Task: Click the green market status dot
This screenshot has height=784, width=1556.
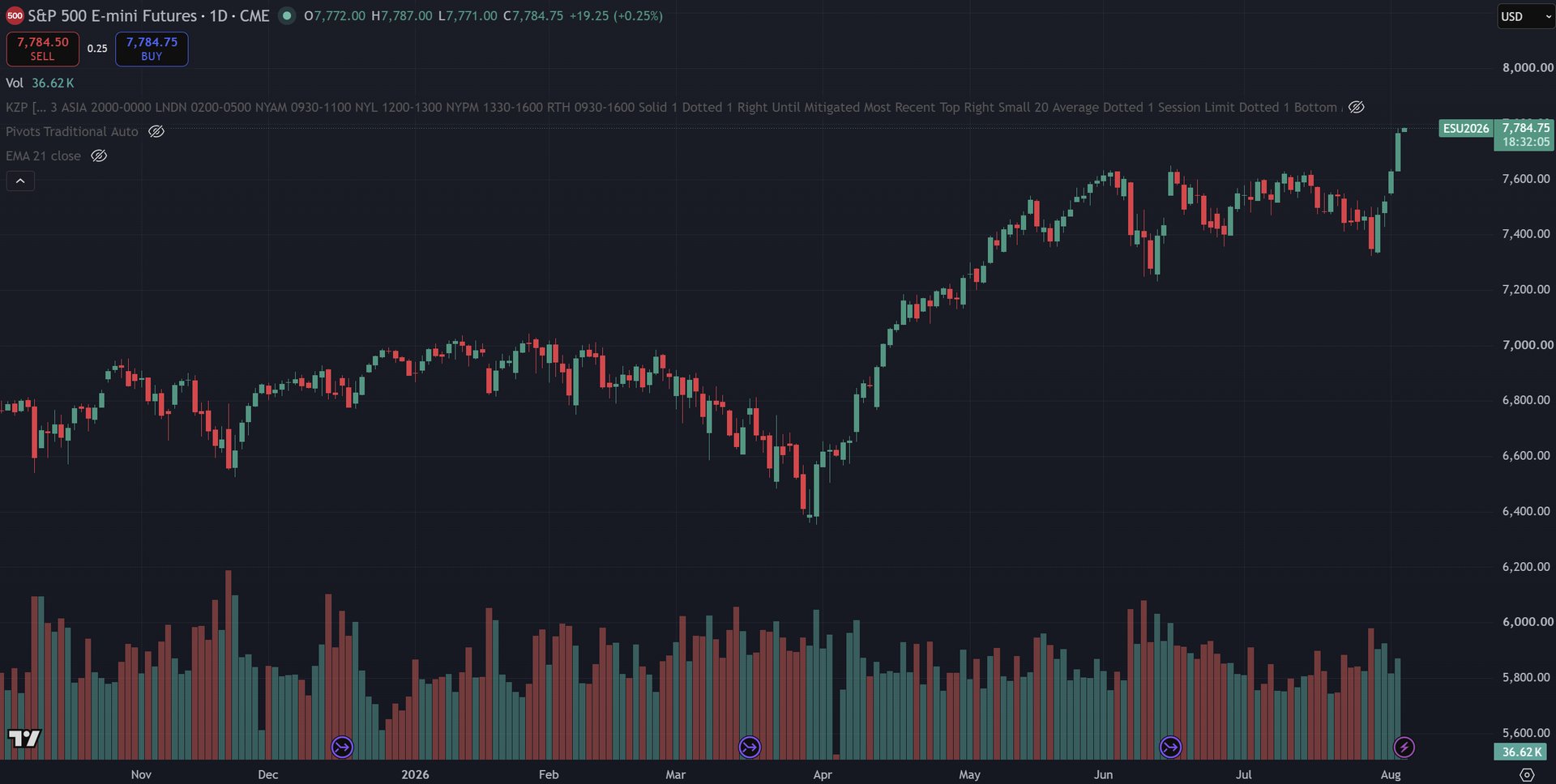Action: coord(287,15)
